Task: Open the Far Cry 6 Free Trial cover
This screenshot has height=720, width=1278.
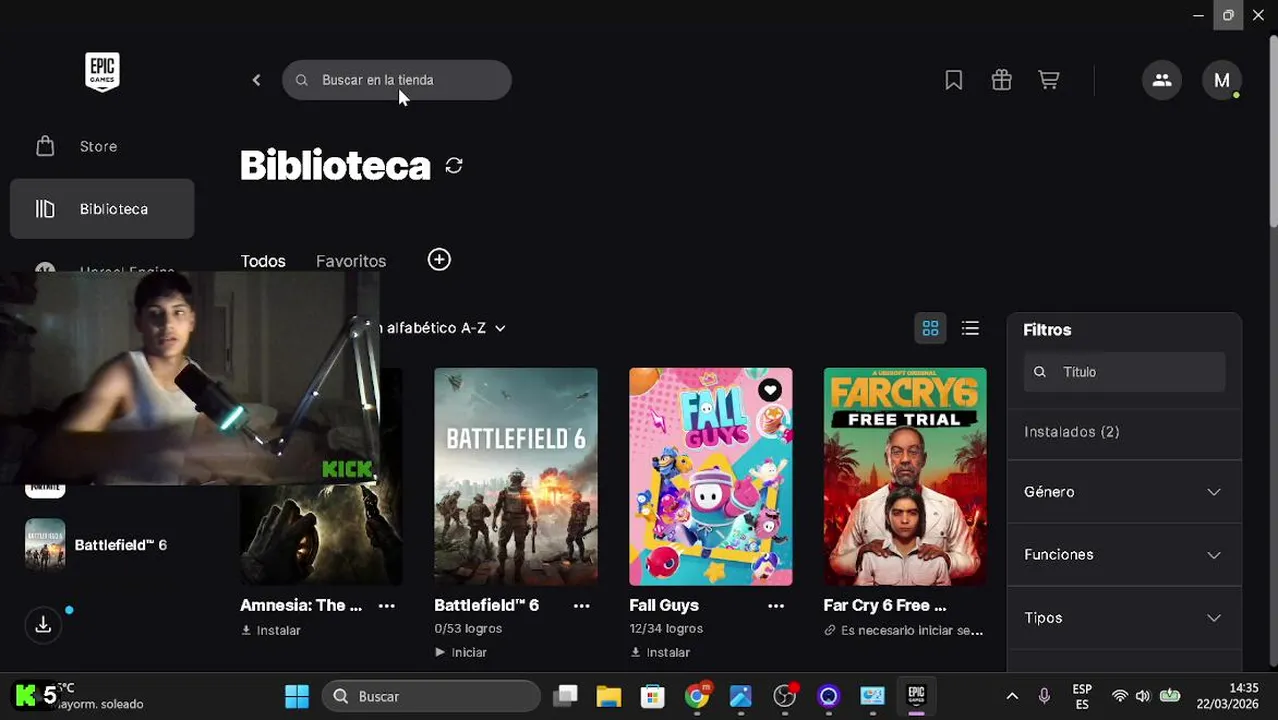Action: point(905,476)
